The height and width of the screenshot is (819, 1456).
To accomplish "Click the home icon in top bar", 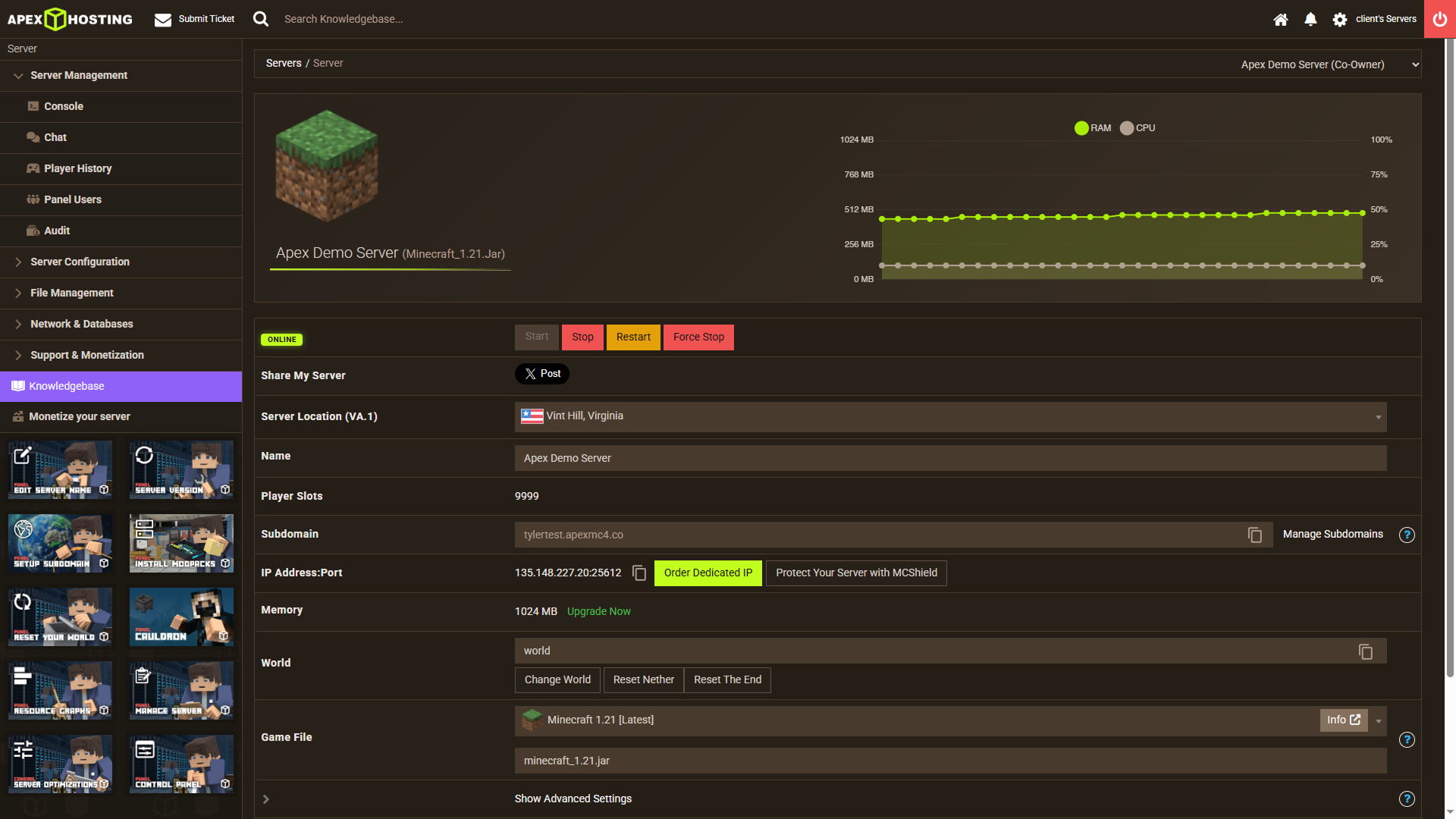I will pyautogui.click(x=1280, y=19).
